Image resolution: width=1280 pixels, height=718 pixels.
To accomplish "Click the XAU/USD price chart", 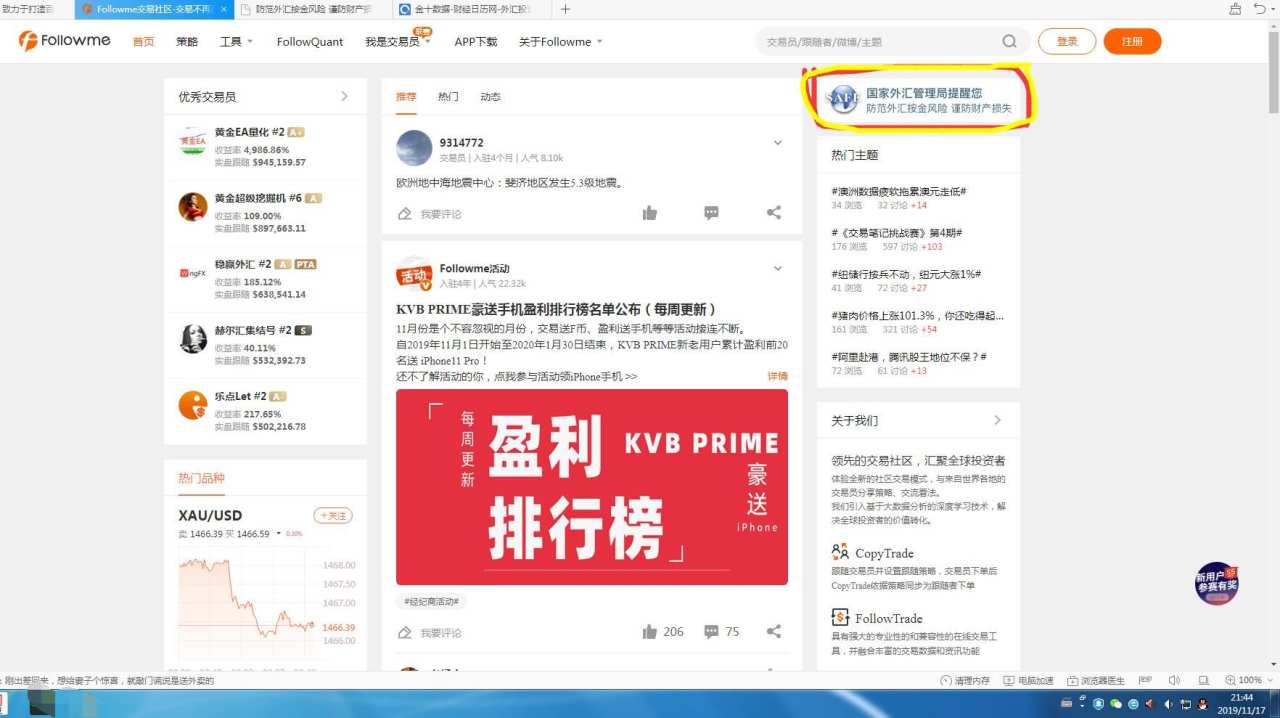I will (247, 603).
